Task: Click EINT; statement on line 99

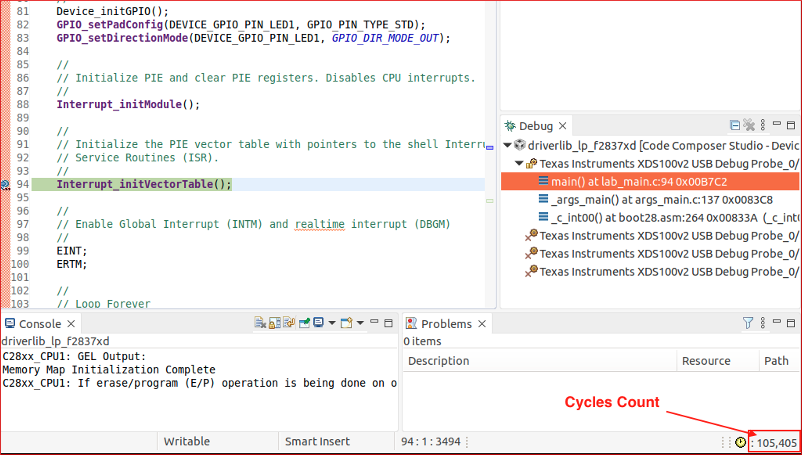Action: [72, 251]
